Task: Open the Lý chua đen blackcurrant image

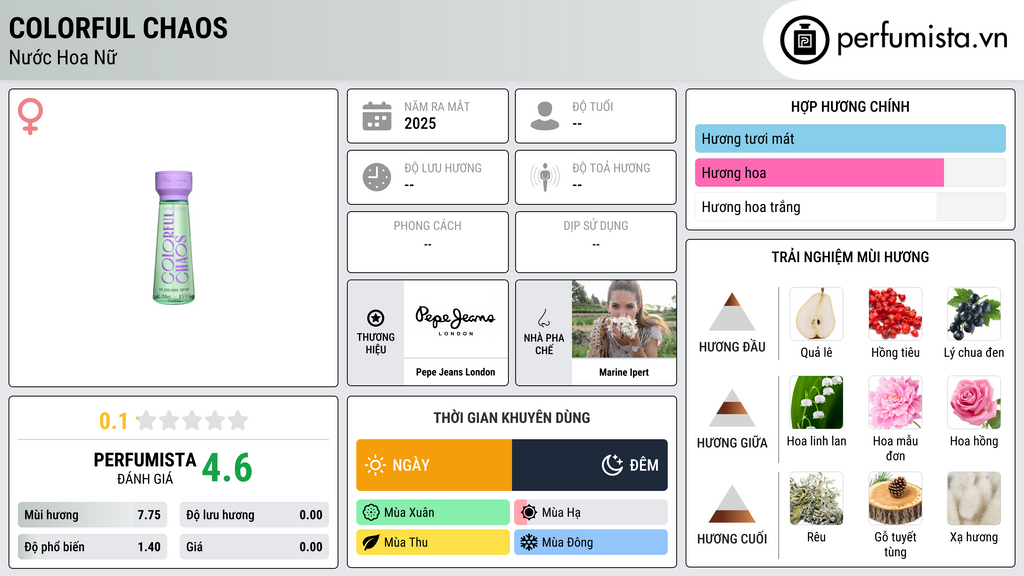Action: pyautogui.click(x=974, y=314)
